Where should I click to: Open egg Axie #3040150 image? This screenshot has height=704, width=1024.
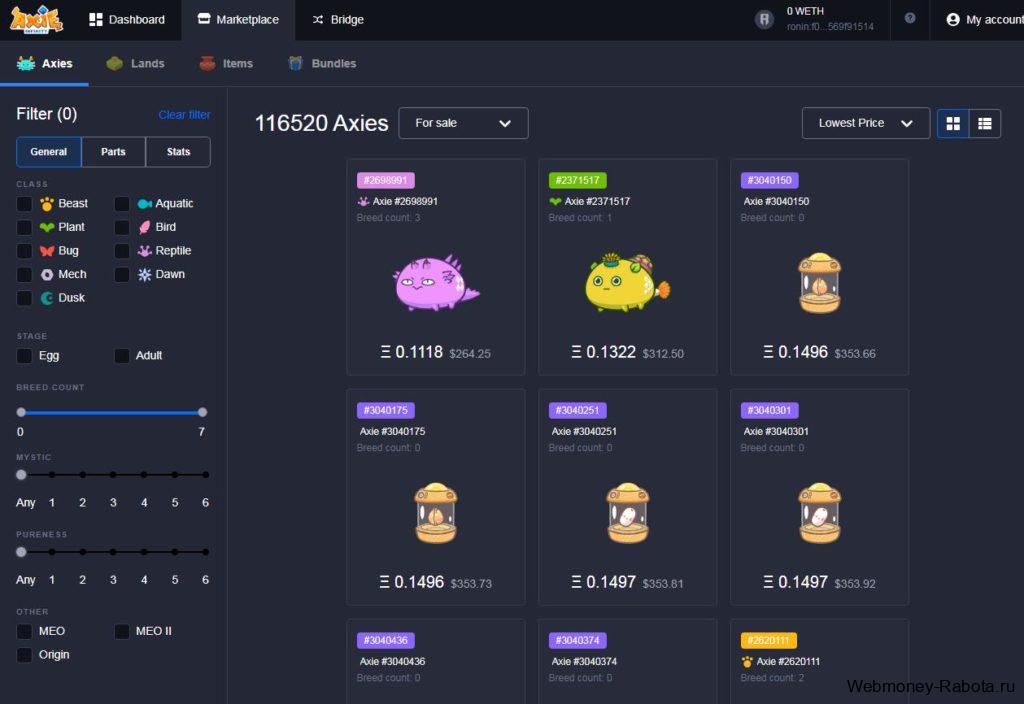[820, 283]
